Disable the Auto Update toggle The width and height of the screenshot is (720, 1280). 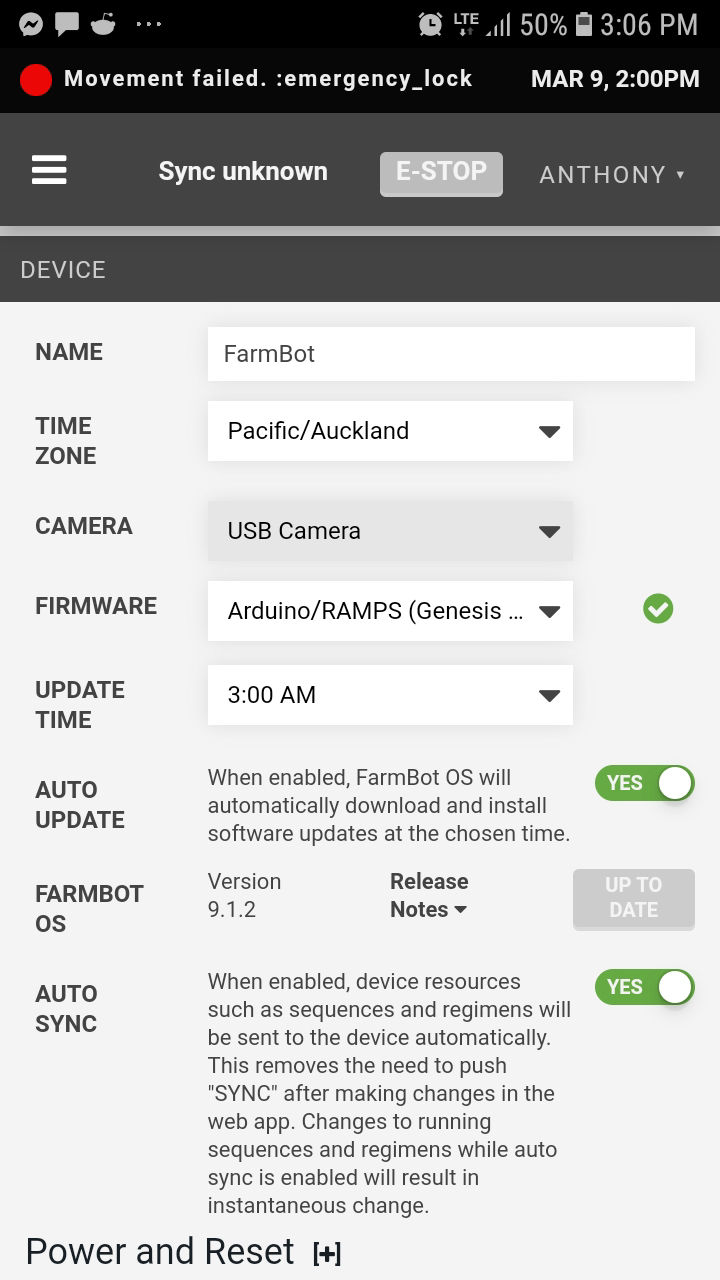644,783
